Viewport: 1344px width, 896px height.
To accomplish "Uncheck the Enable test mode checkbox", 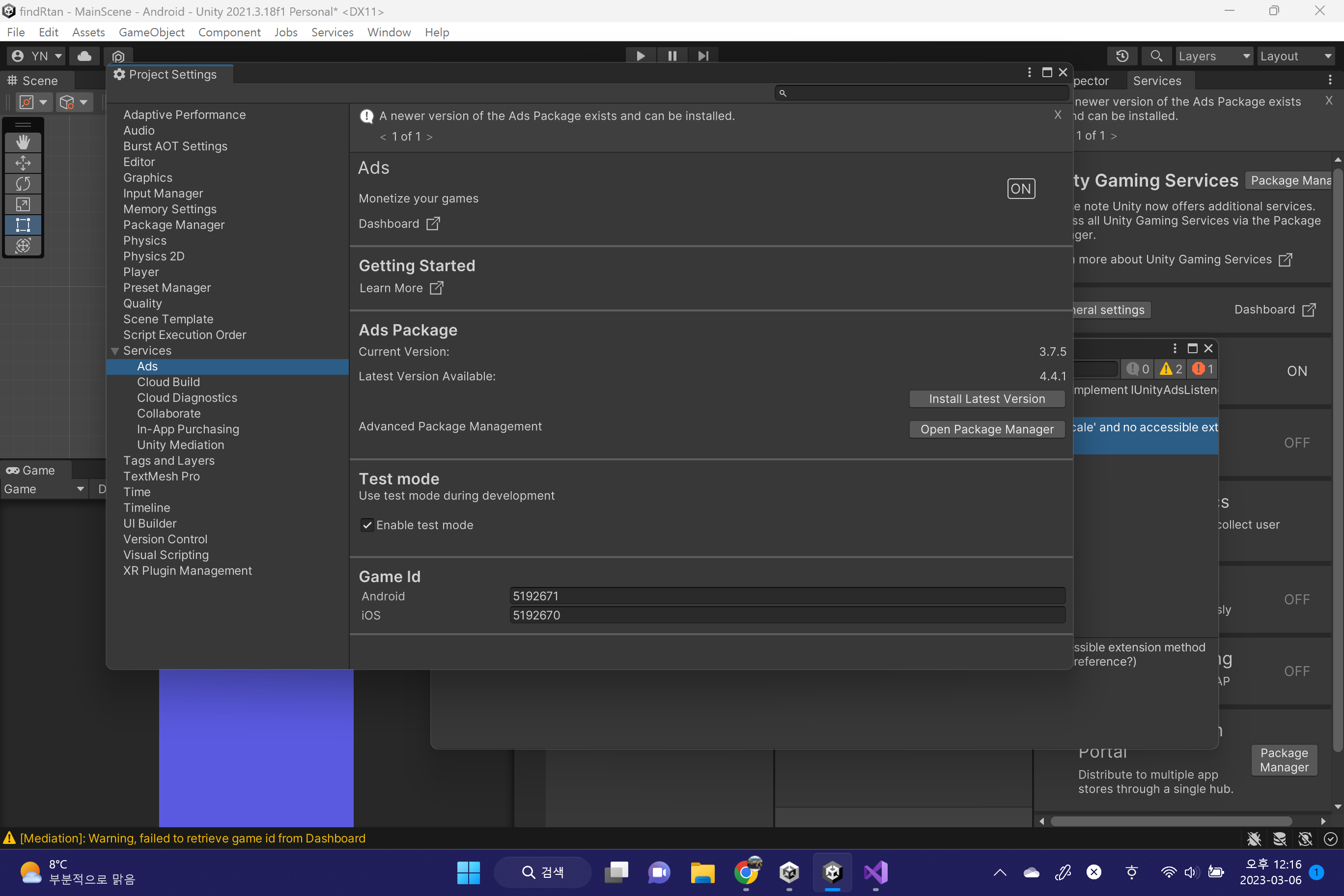I will 367,525.
